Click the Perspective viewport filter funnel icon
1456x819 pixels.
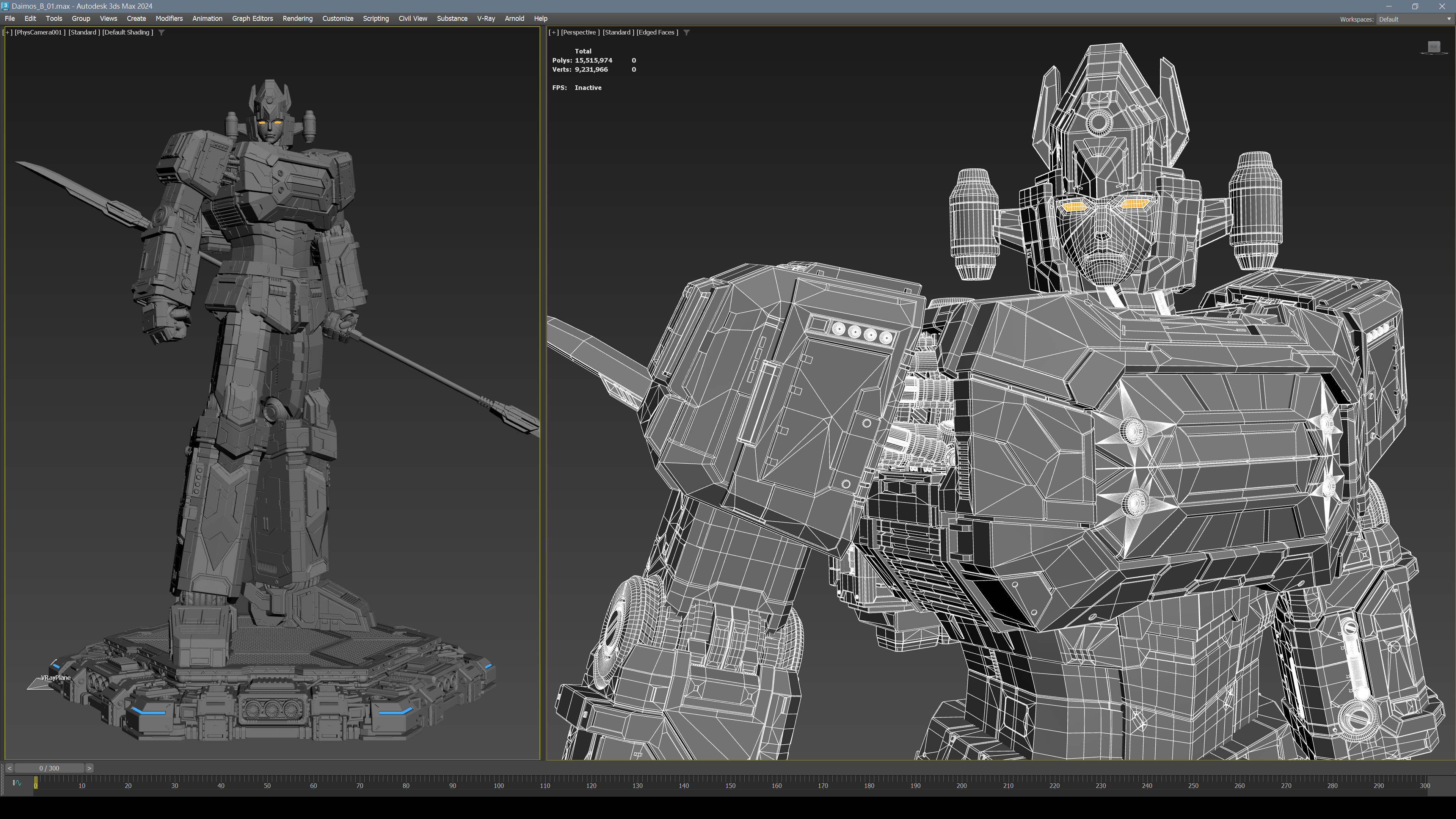point(687,33)
